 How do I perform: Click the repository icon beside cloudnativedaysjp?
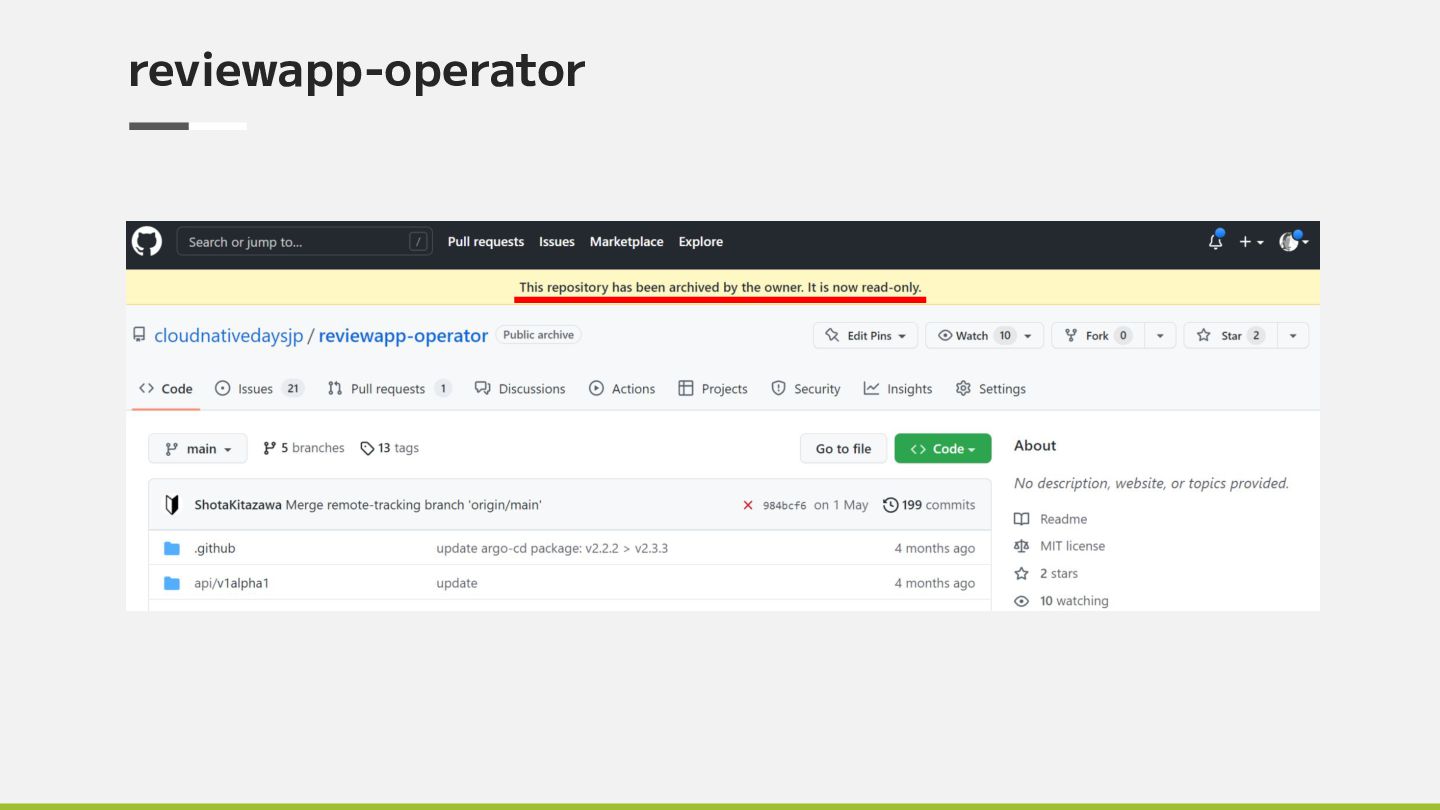[139, 335]
